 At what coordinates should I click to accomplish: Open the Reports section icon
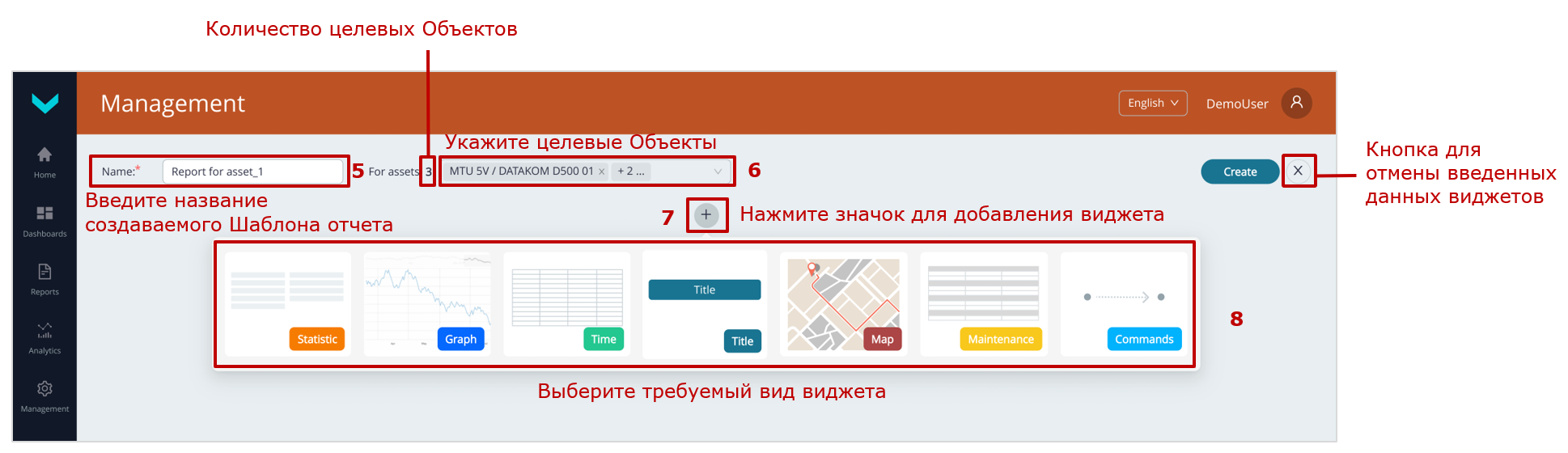[44, 272]
